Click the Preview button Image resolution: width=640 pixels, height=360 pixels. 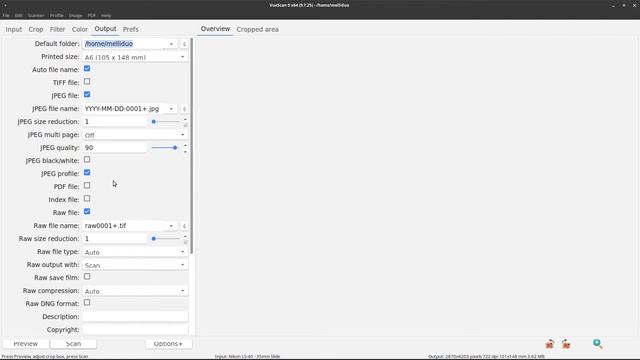point(26,344)
